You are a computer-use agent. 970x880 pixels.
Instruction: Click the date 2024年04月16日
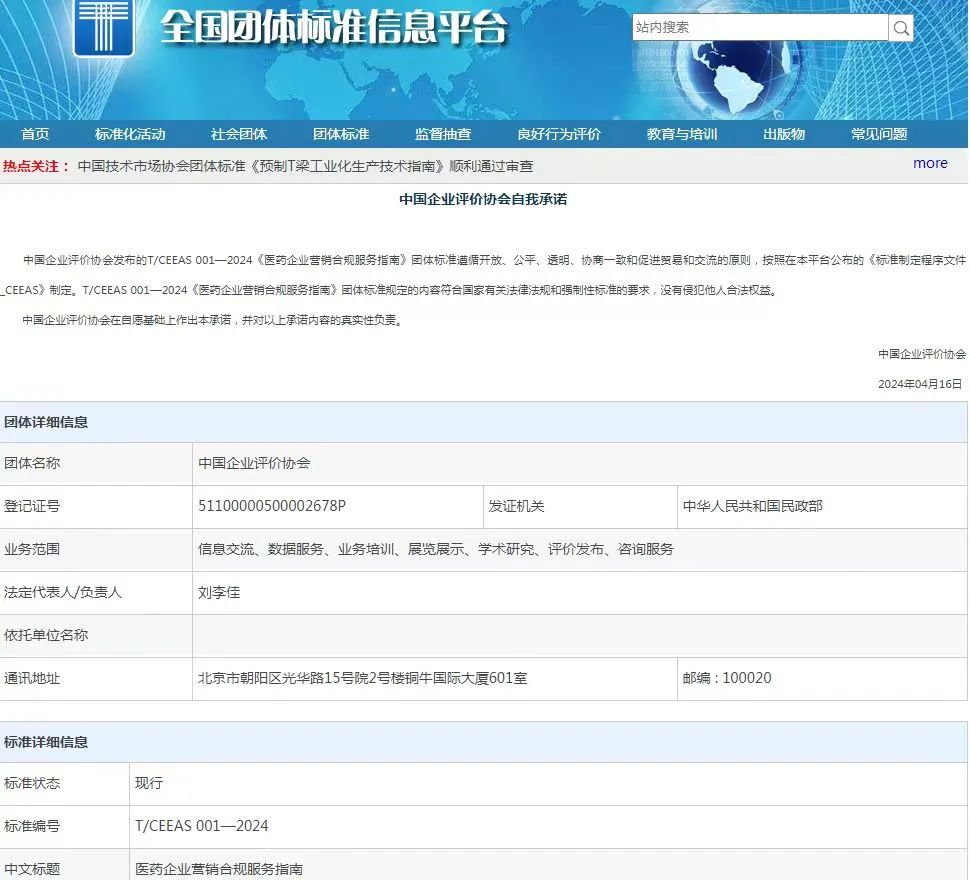(x=920, y=384)
